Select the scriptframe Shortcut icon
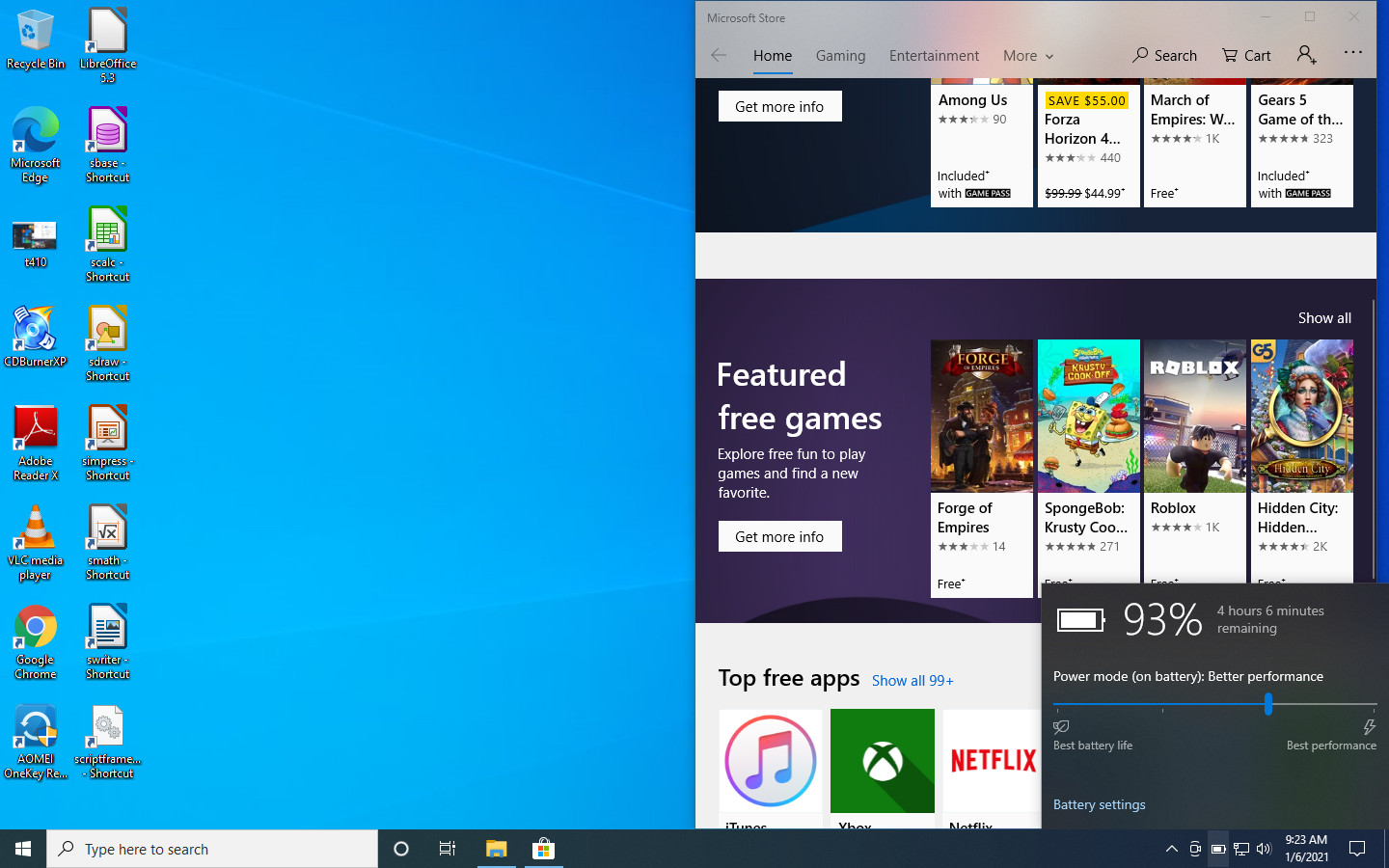This screenshot has height=868, width=1389. pyautogui.click(x=107, y=742)
